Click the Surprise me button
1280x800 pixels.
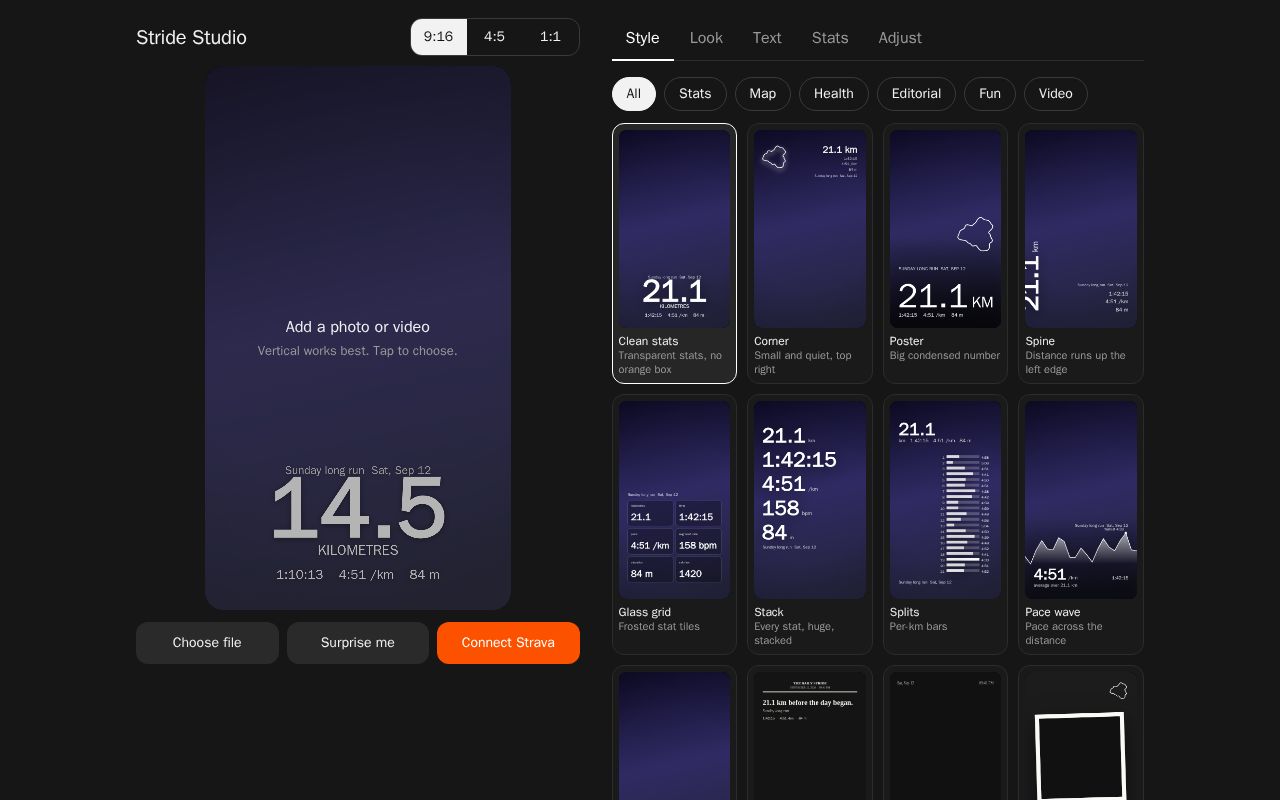[x=358, y=643]
